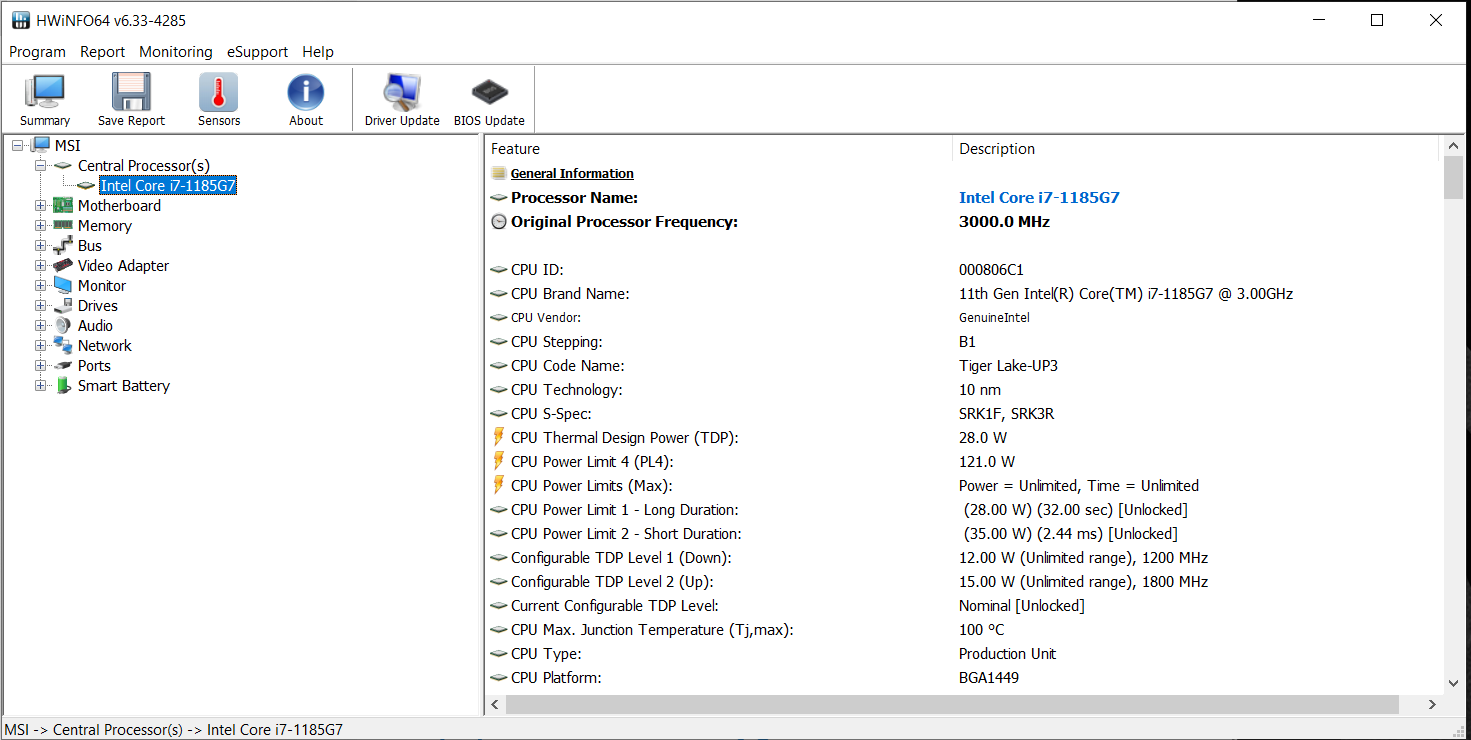Screen dimensions: 1471x740
Task: Expand the Drives tree node
Action: (41, 306)
